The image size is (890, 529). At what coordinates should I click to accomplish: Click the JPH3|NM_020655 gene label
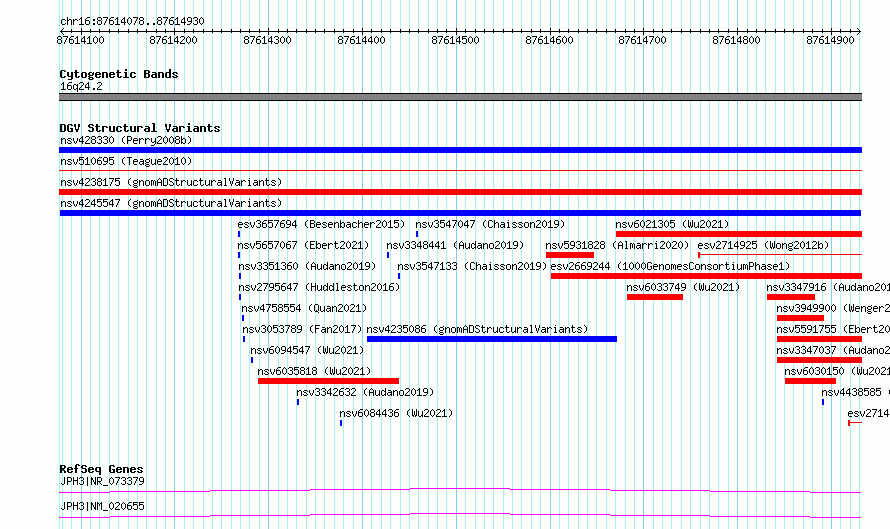point(102,506)
